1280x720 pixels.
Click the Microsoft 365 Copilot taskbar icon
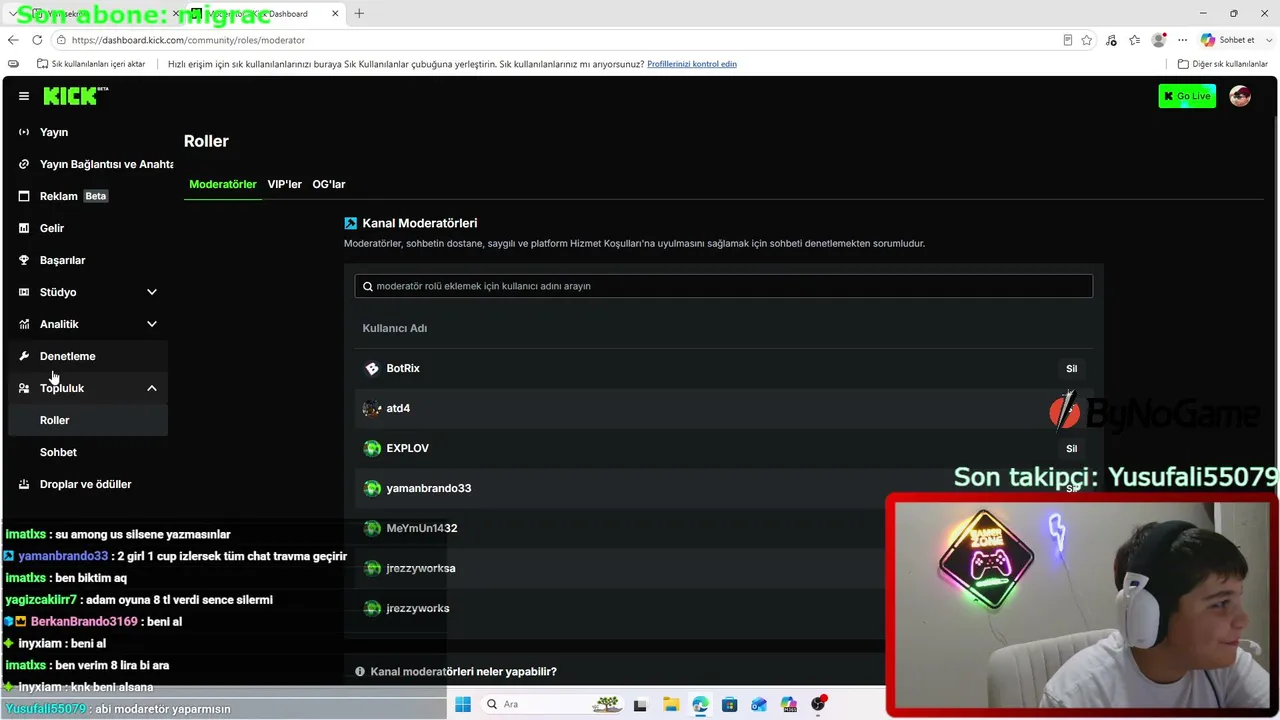point(789,704)
